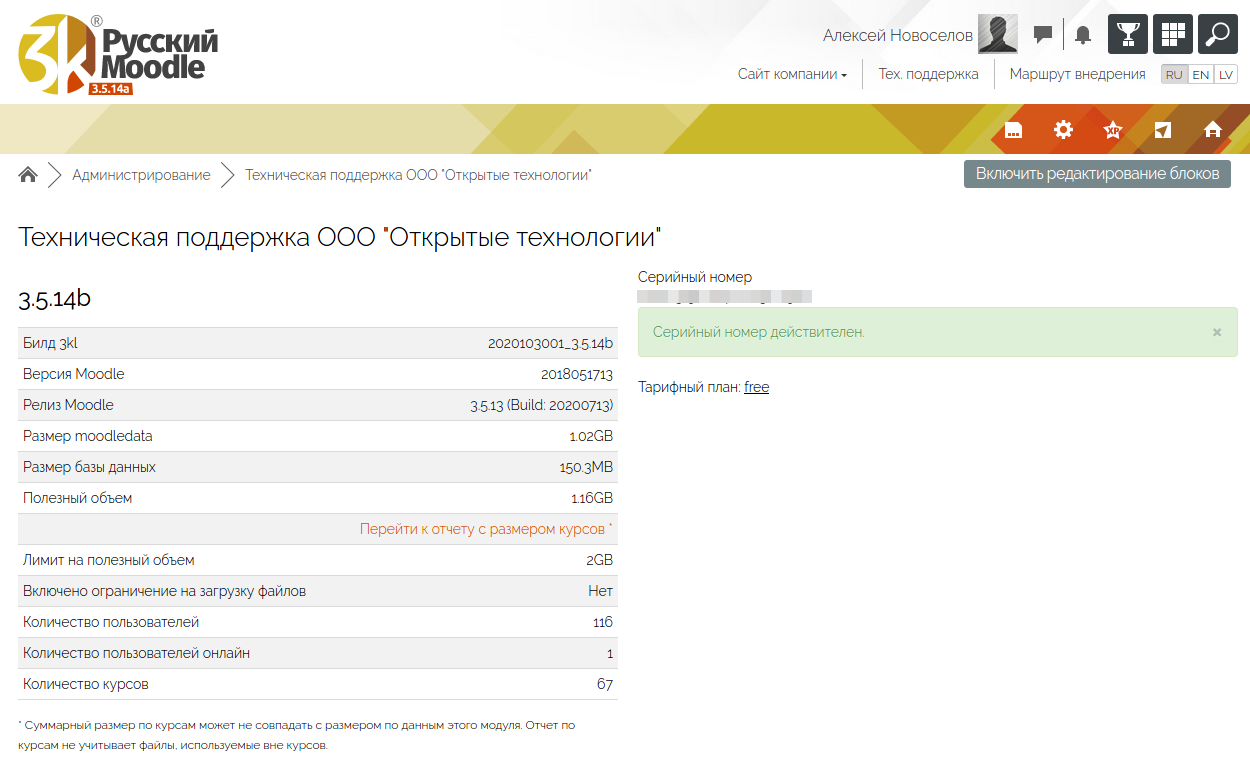Open the notifications bell
This screenshot has width=1250, height=761.
[x=1082, y=35]
